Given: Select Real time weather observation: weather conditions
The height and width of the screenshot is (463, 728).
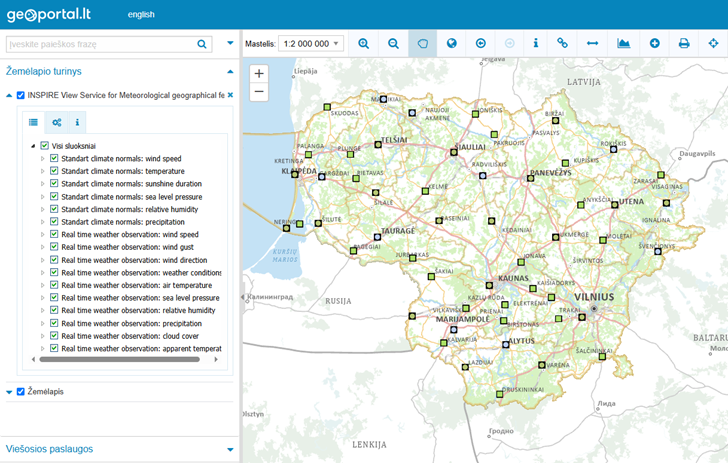Looking at the screenshot, I should point(141,273).
